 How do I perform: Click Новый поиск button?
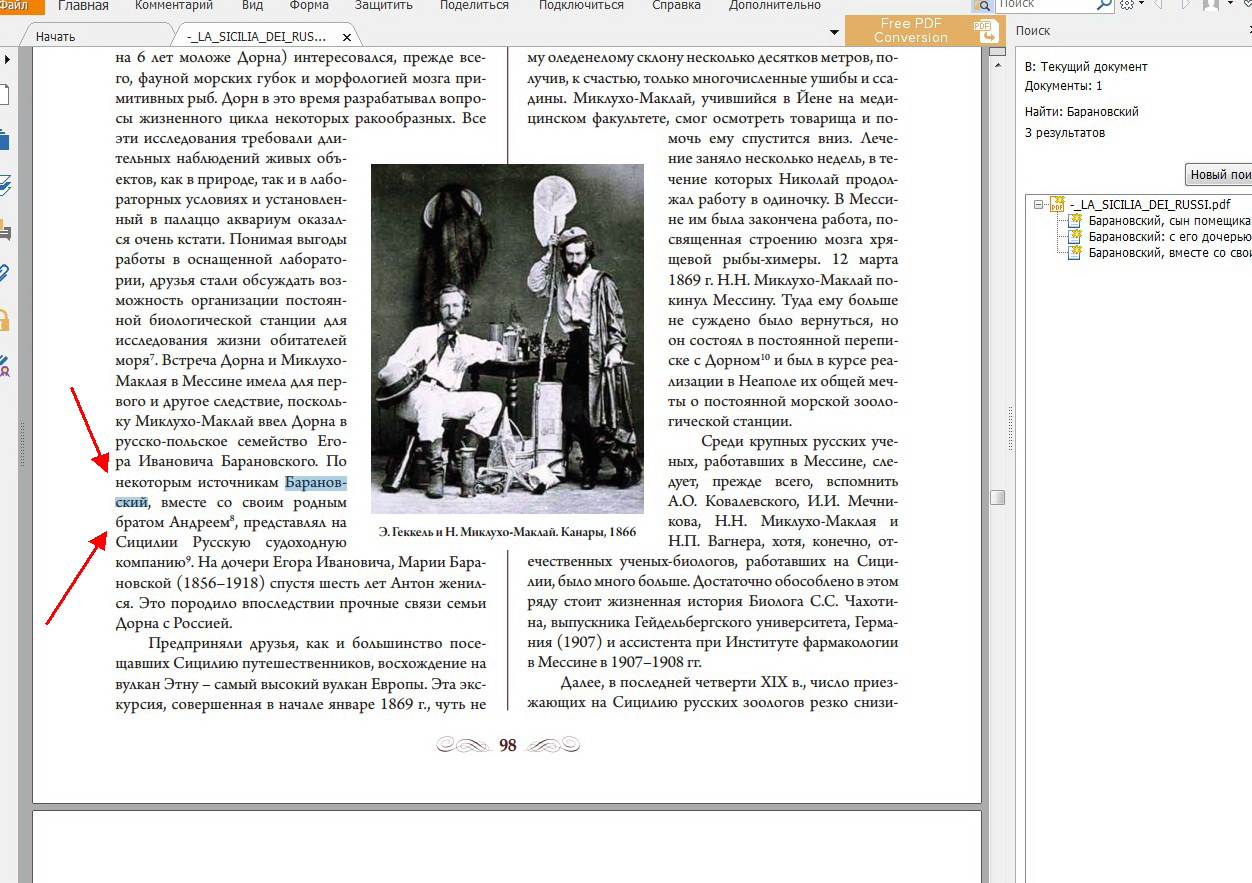[1218, 174]
